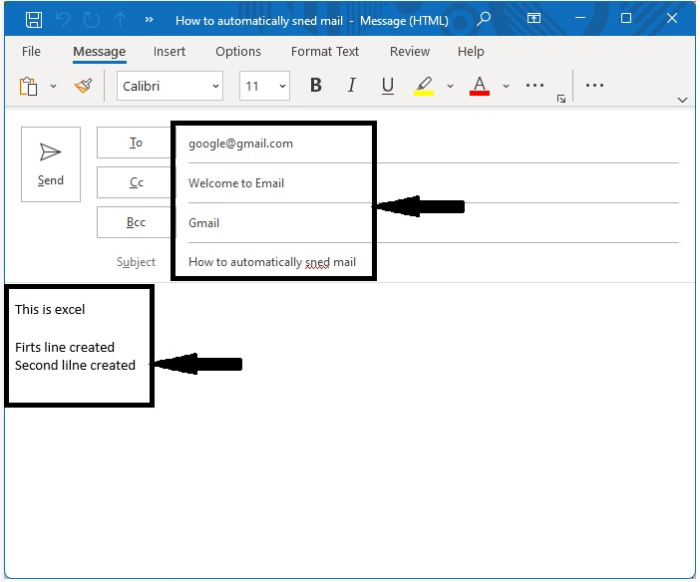700x582 pixels.
Task: Apply yellow text highlight color
Action: 424,86
